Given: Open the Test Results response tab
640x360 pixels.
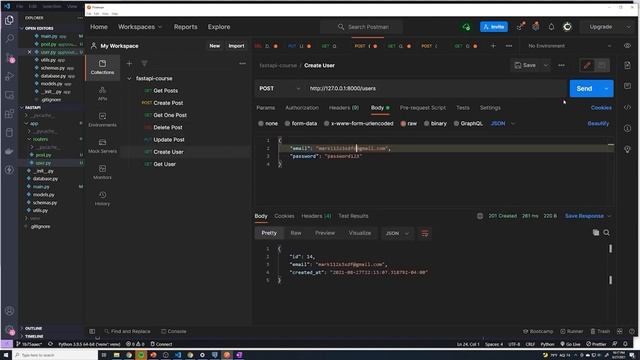Looking at the screenshot, I should click(x=353, y=216).
